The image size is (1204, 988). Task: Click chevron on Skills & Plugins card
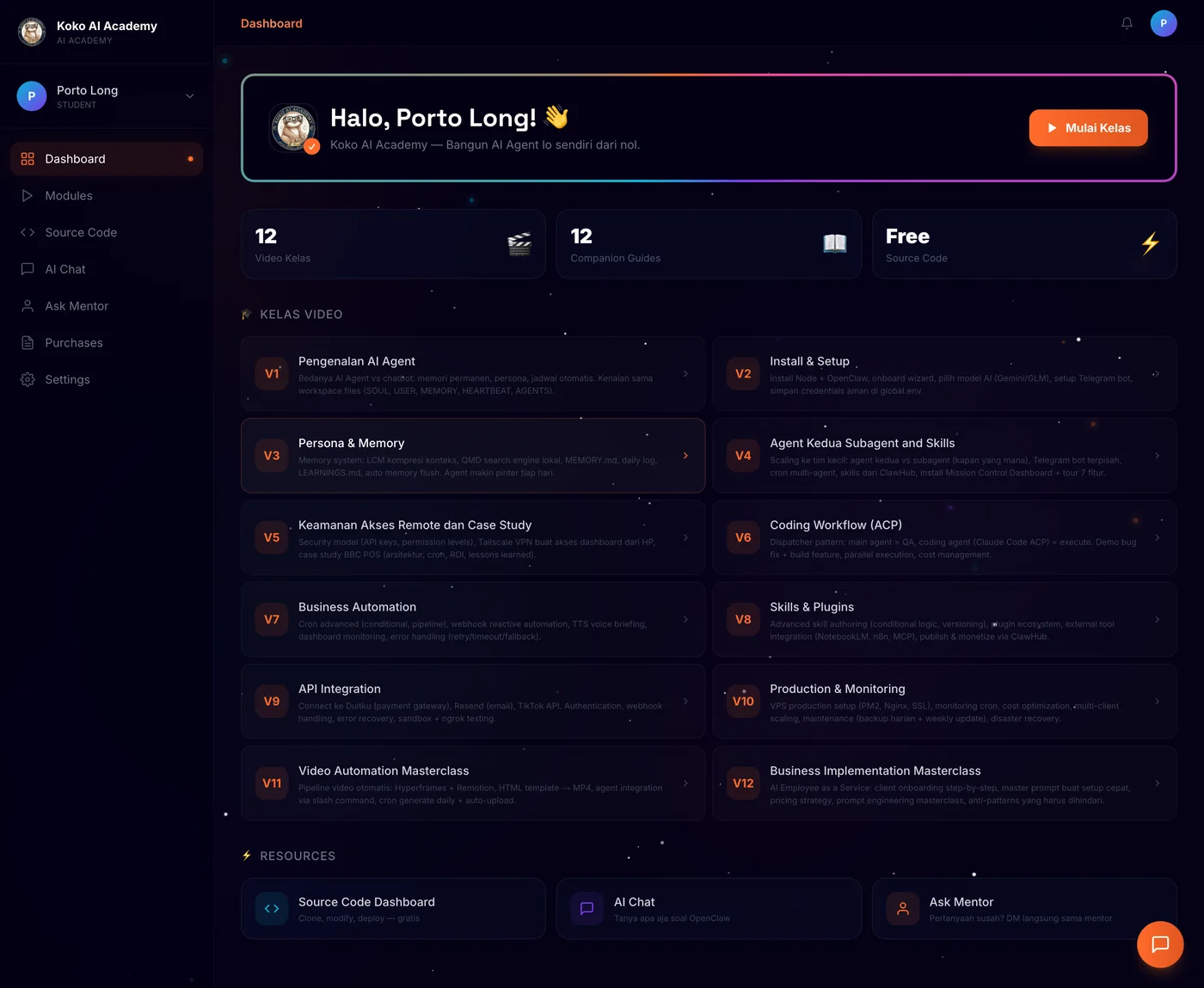point(1158,620)
